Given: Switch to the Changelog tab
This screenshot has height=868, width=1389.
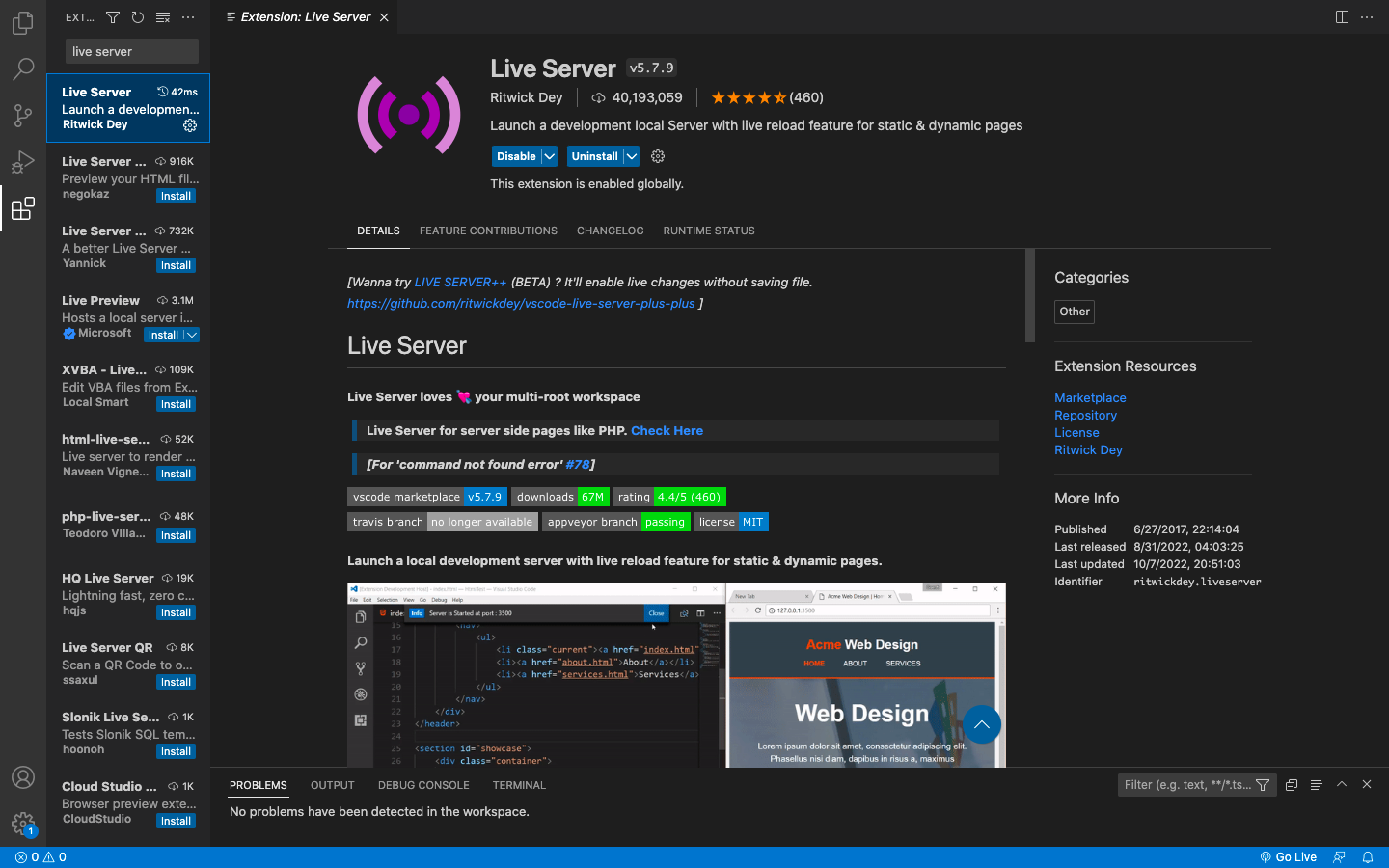Looking at the screenshot, I should 610,231.
